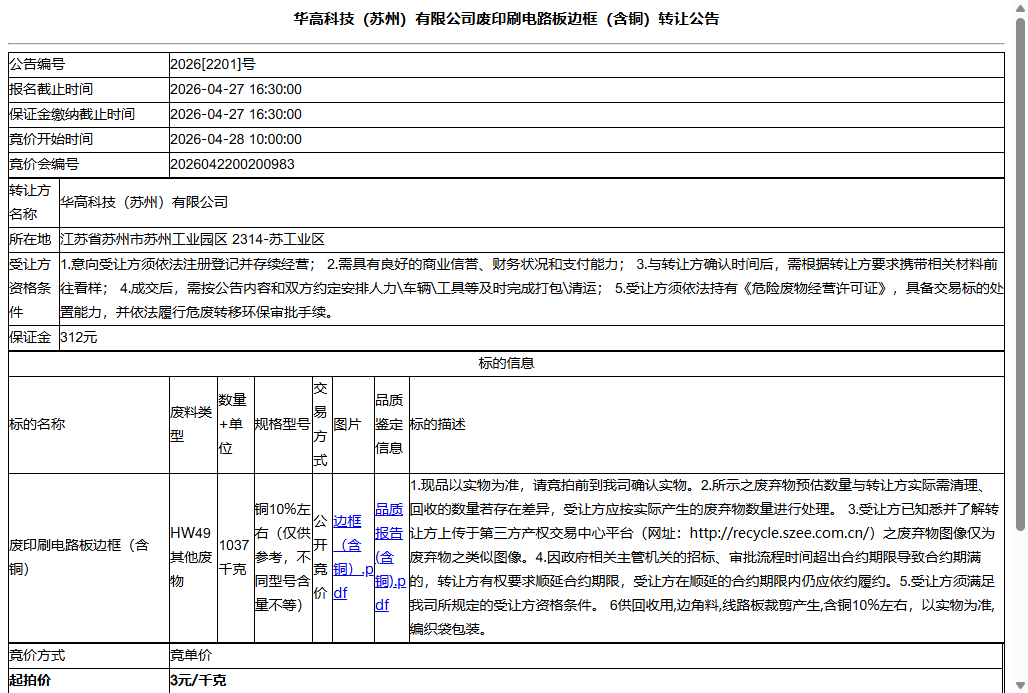Open the 品质报告(含铜).pdf link
This screenshot has height=693, width=1028.
(x=389, y=557)
